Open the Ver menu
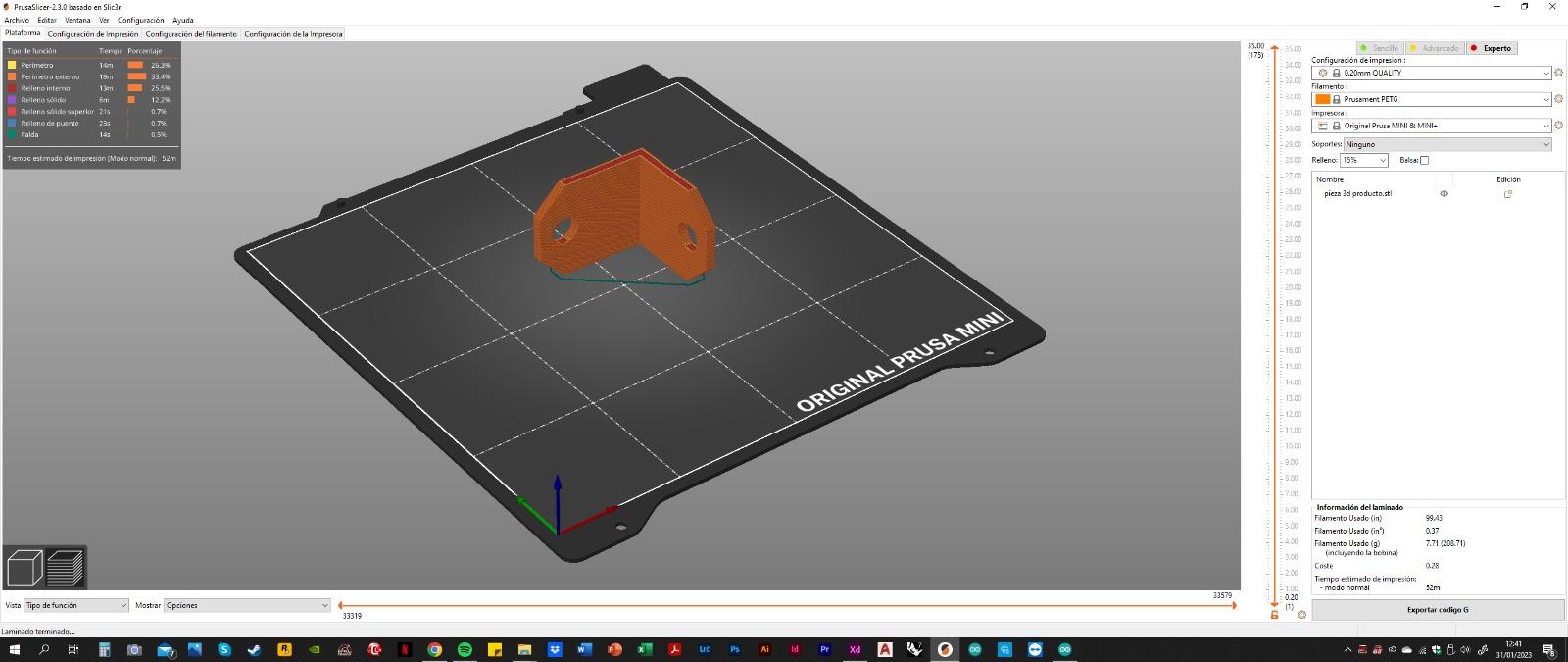The height and width of the screenshot is (662, 1568). click(104, 20)
